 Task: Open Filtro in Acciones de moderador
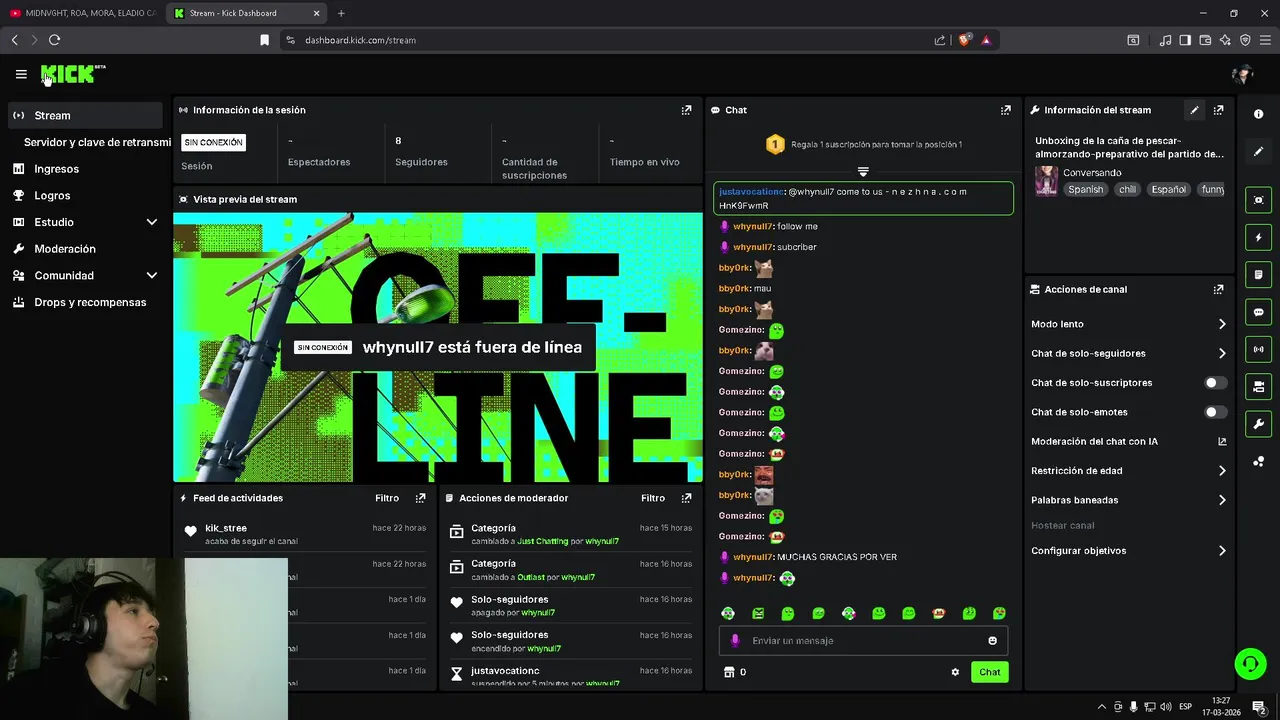[x=653, y=498]
